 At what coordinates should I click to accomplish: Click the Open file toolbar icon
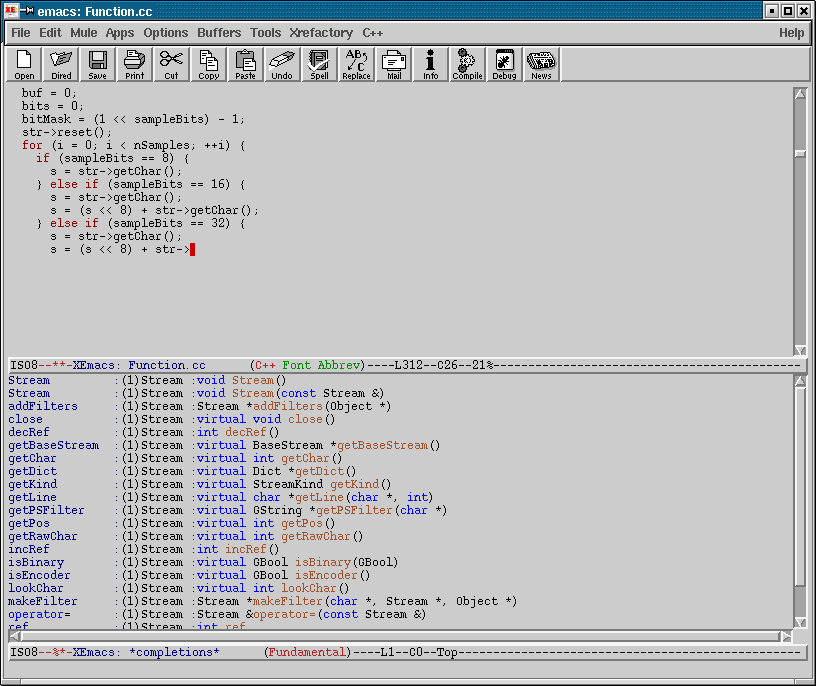(x=24, y=65)
